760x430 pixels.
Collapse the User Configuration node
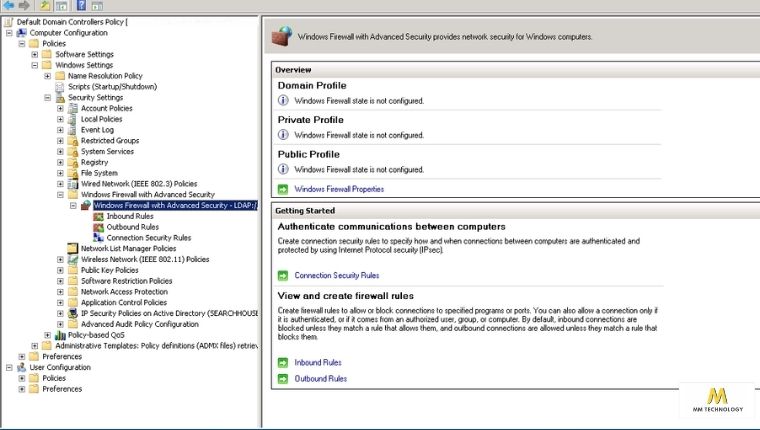click(x=9, y=367)
